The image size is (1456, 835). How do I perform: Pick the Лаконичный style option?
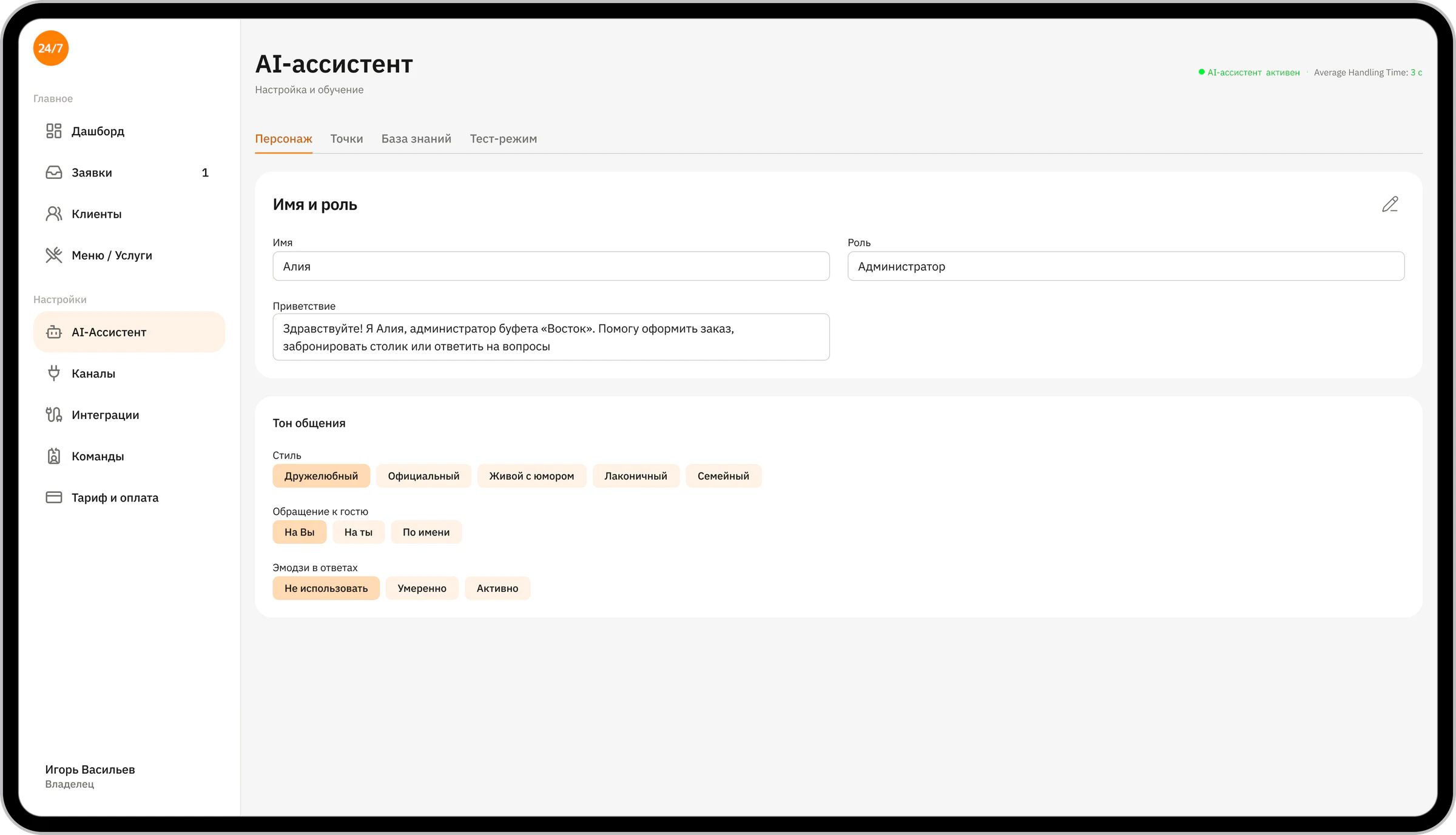point(636,476)
